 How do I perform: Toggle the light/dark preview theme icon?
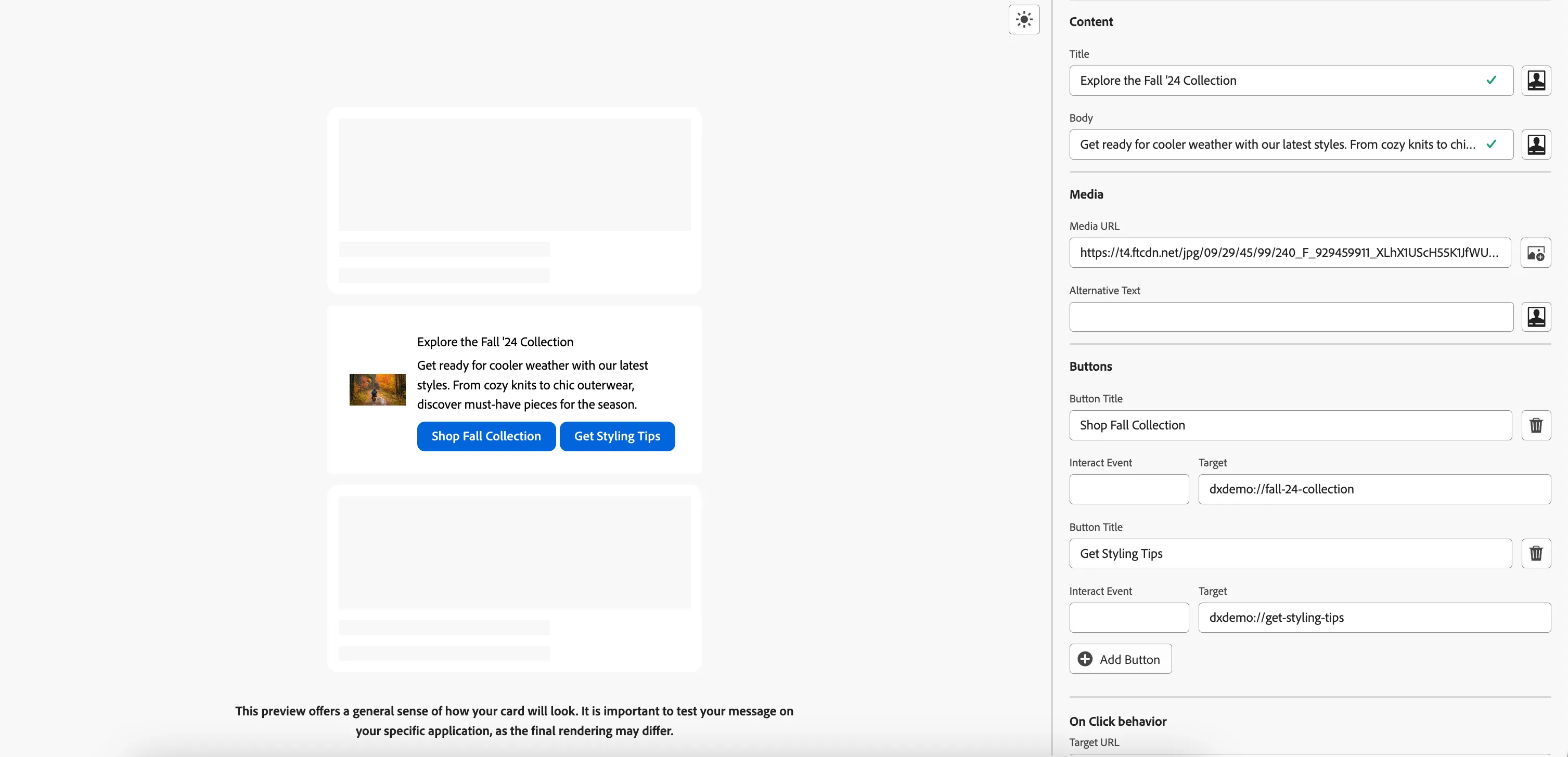(x=1024, y=19)
